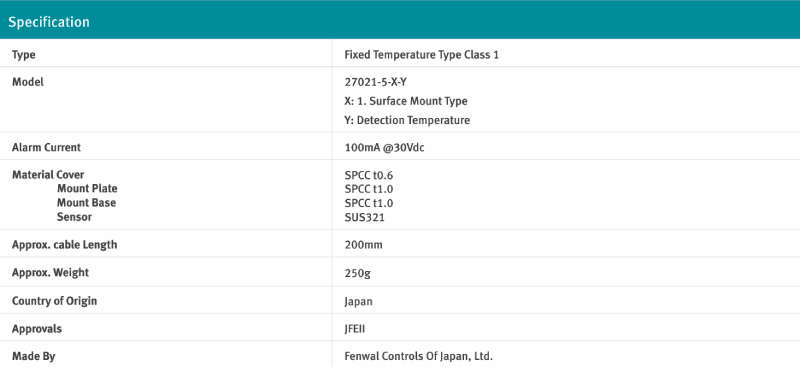
Task: Click the SUS321 sensor material value
Action: pos(365,217)
